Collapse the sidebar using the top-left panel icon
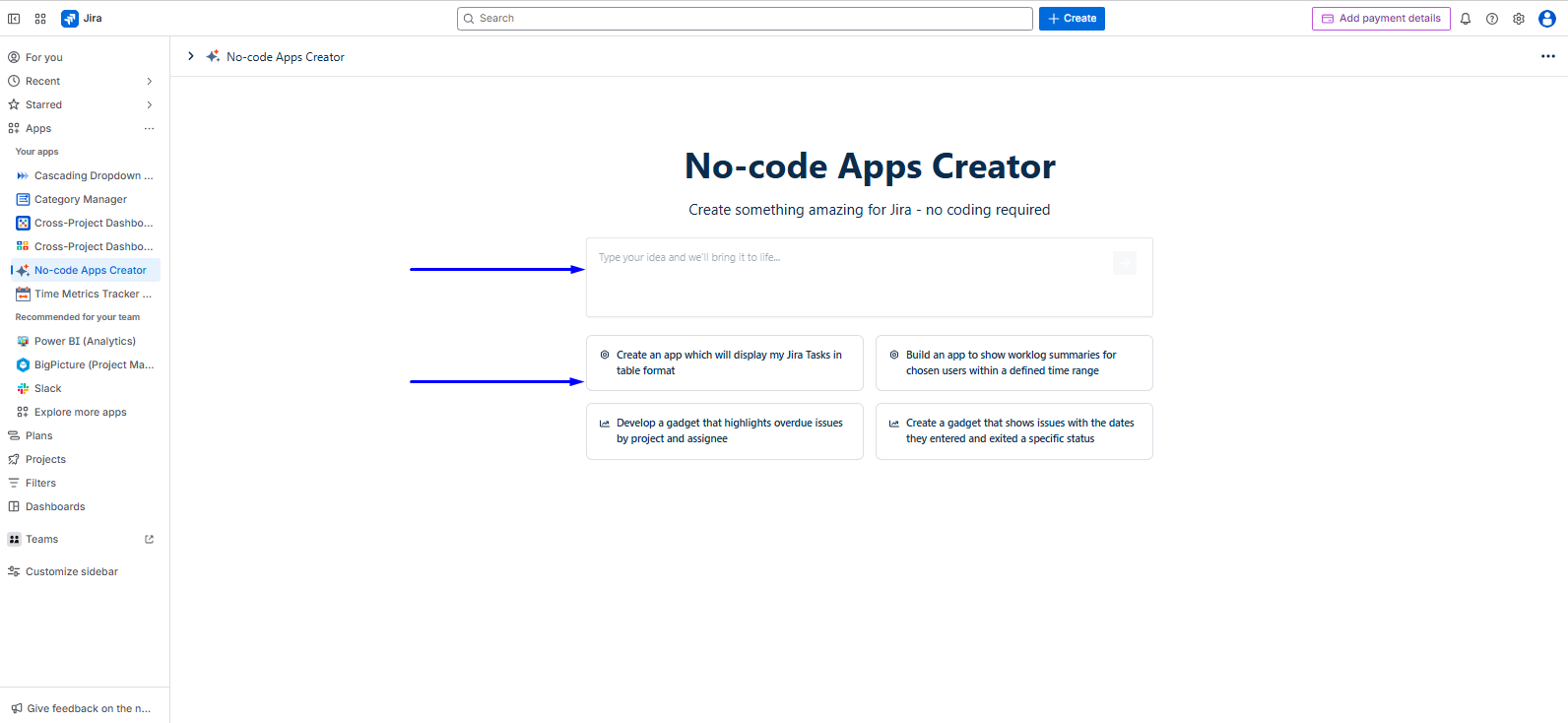This screenshot has height=723, width=1568. (14, 19)
